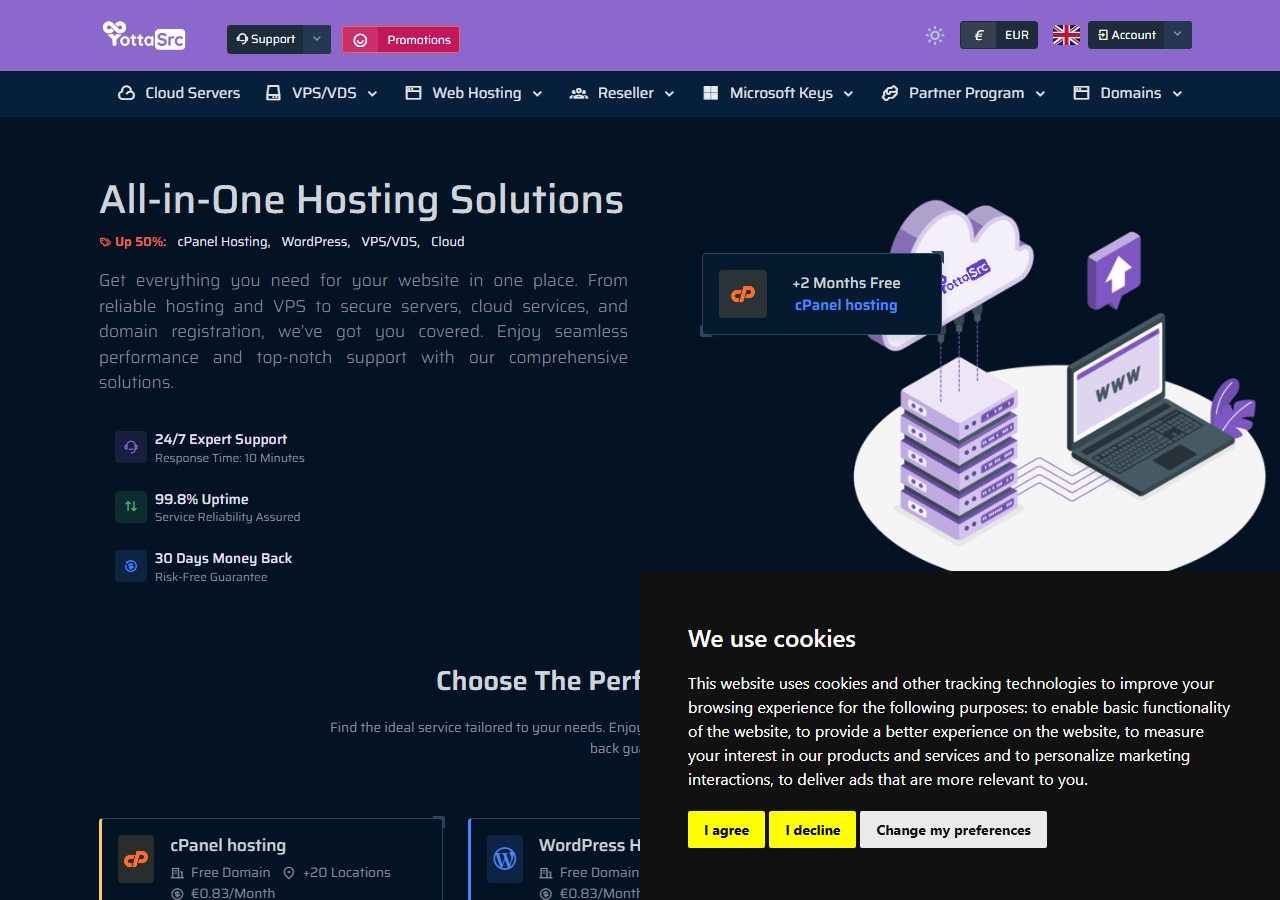Image resolution: width=1280 pixels, height=900 pixels.
Task: Open the Web Hosting menu label
Action: click(477, 93)
